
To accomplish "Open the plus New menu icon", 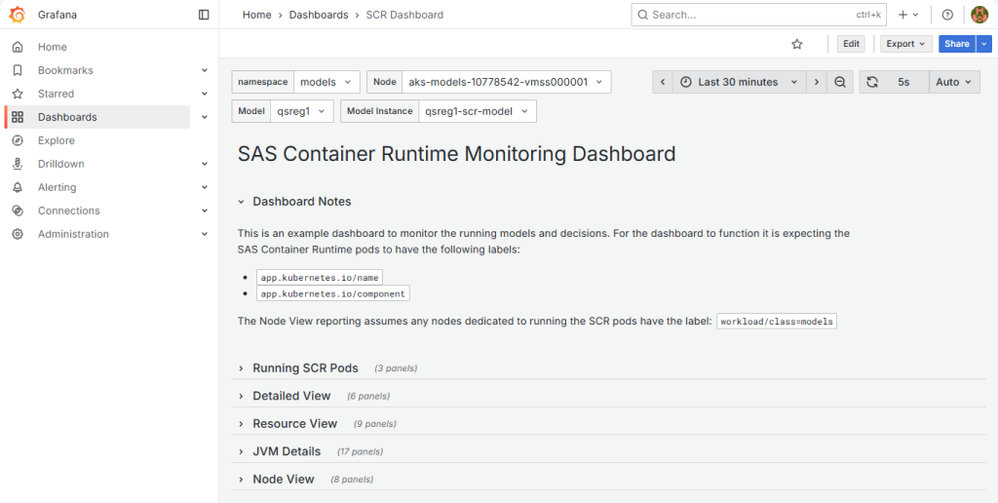I will [908, 15].
